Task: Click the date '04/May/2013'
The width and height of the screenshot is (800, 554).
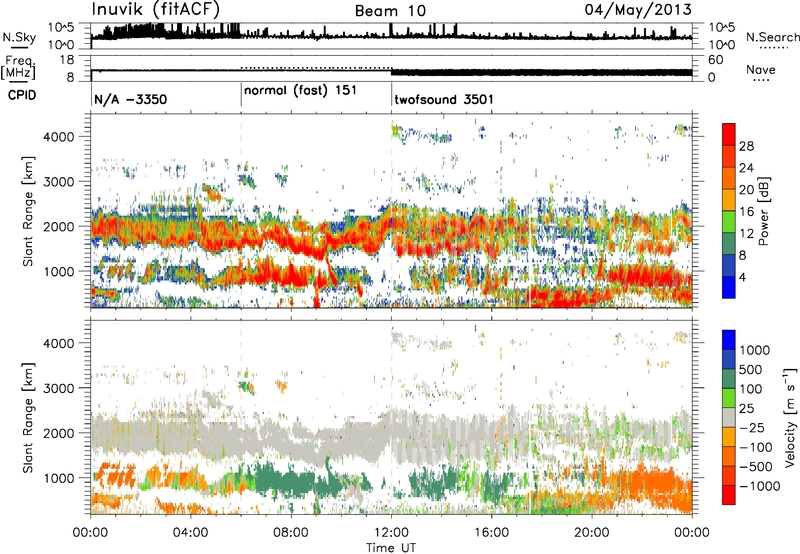Action: coord(638,9)
